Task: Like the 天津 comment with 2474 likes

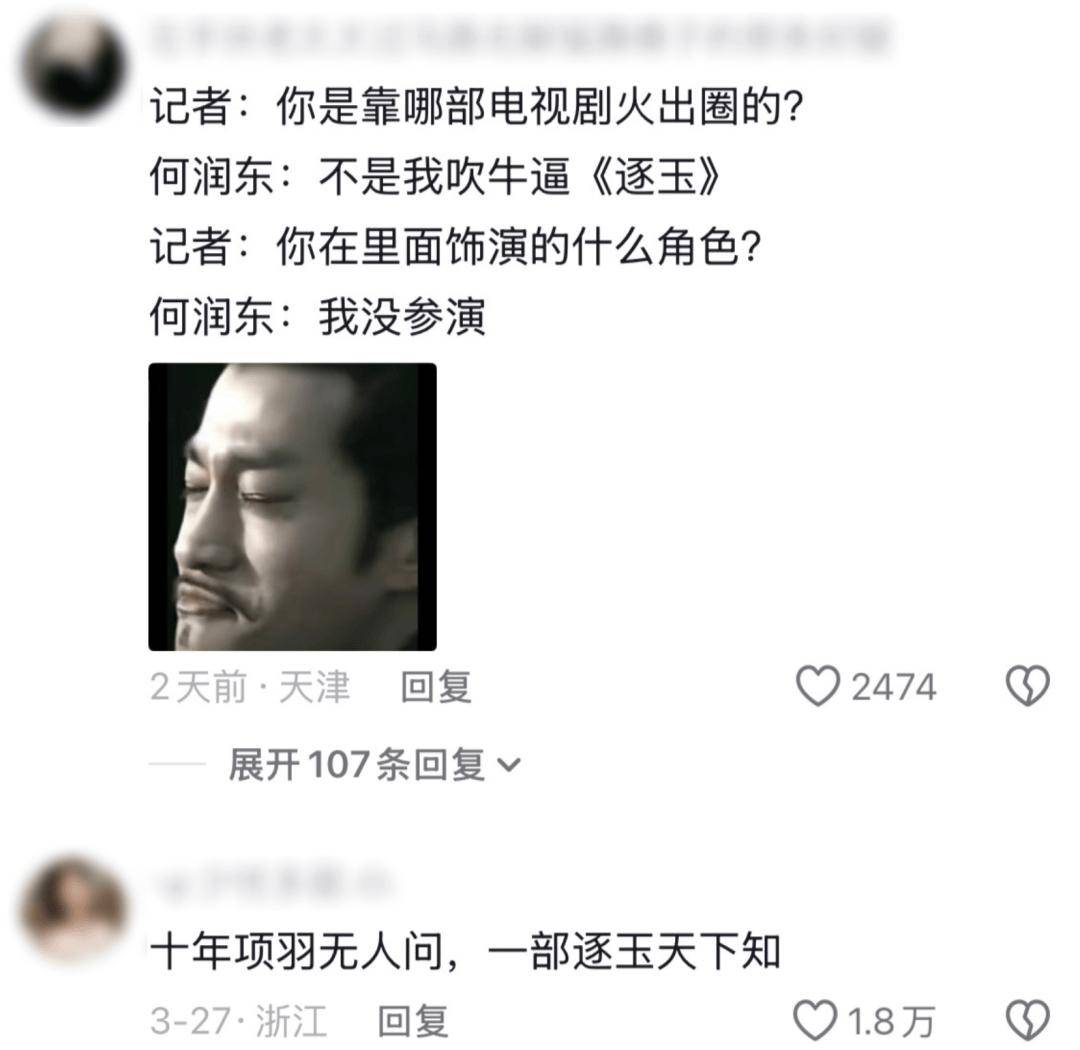Action: tap(818, 686)
